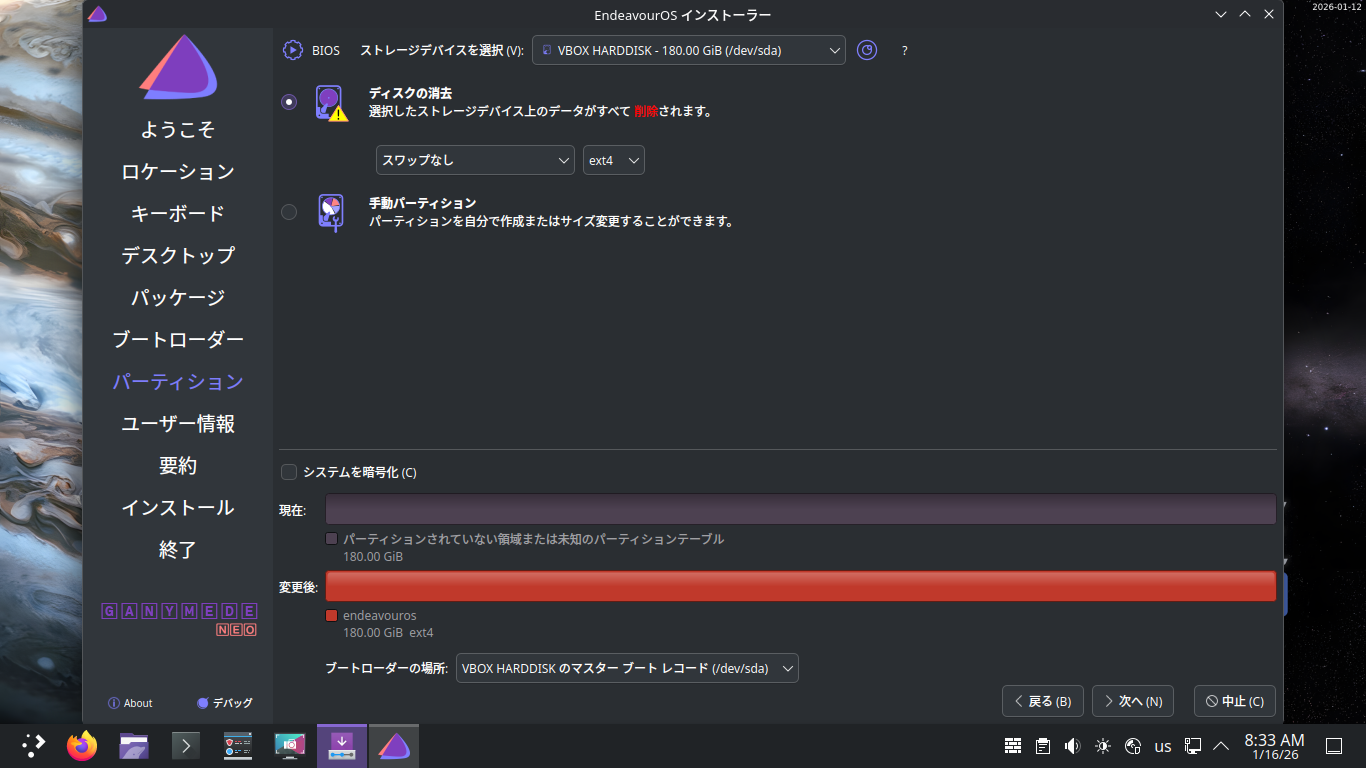The height and width of the screenshot is (768, 1366).
Task: Click the キーボード step in the sidebar
Action: [x=178, y=214]
